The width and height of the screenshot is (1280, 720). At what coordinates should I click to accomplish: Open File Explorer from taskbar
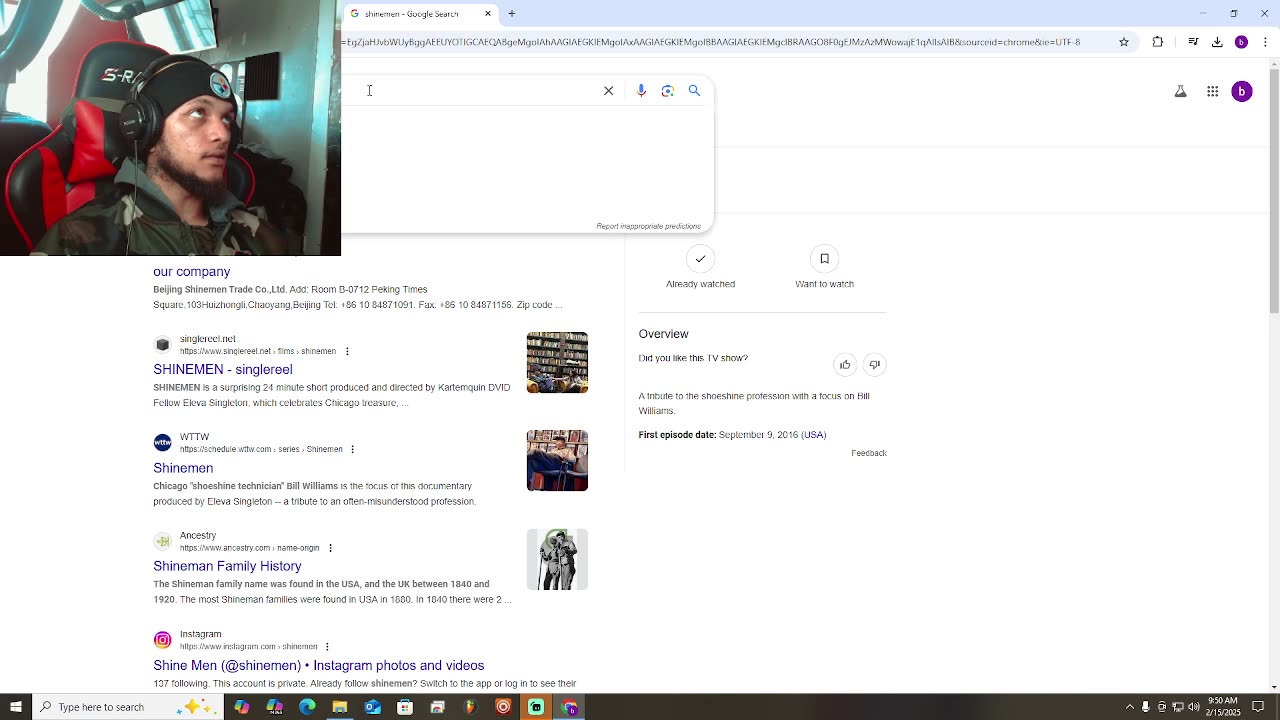click(340, 707)
